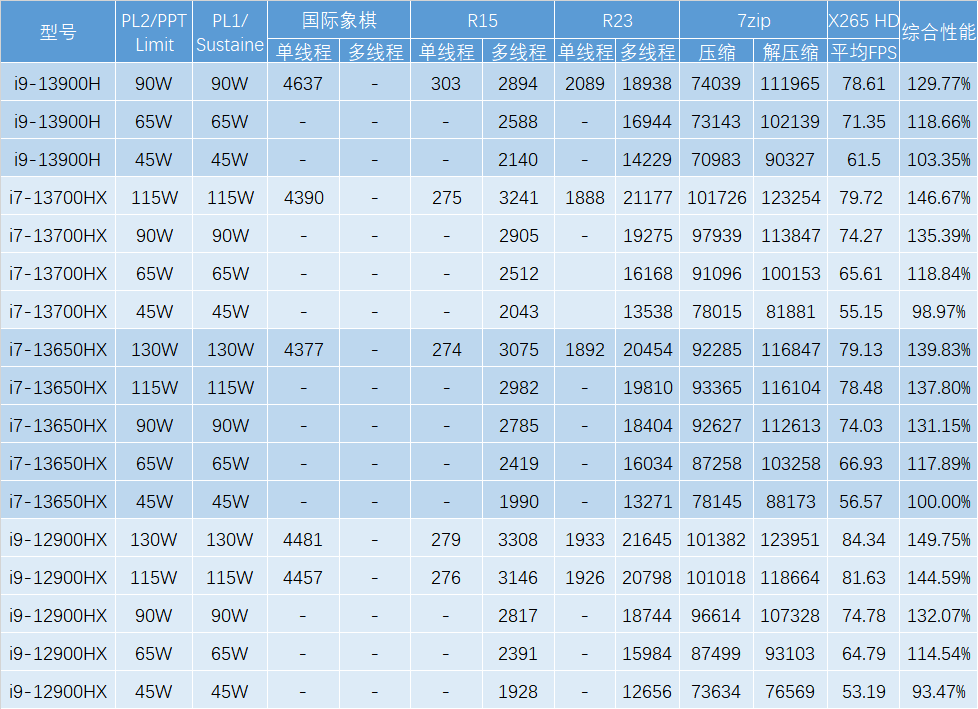
Task: Select the decompression value 123951
Action: click(789, 540)
